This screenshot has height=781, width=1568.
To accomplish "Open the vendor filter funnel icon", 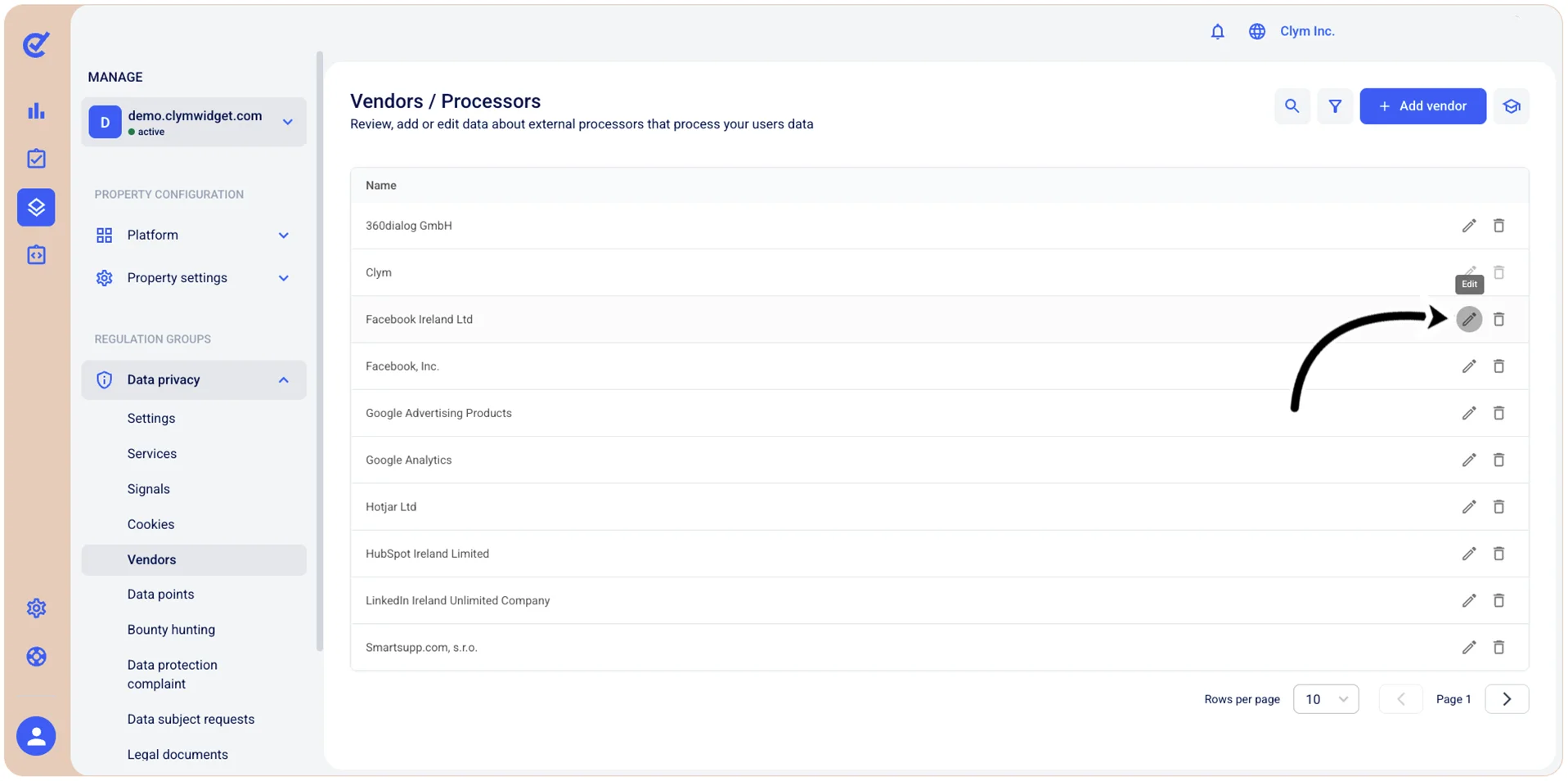I will click(x=1335, y=106).
